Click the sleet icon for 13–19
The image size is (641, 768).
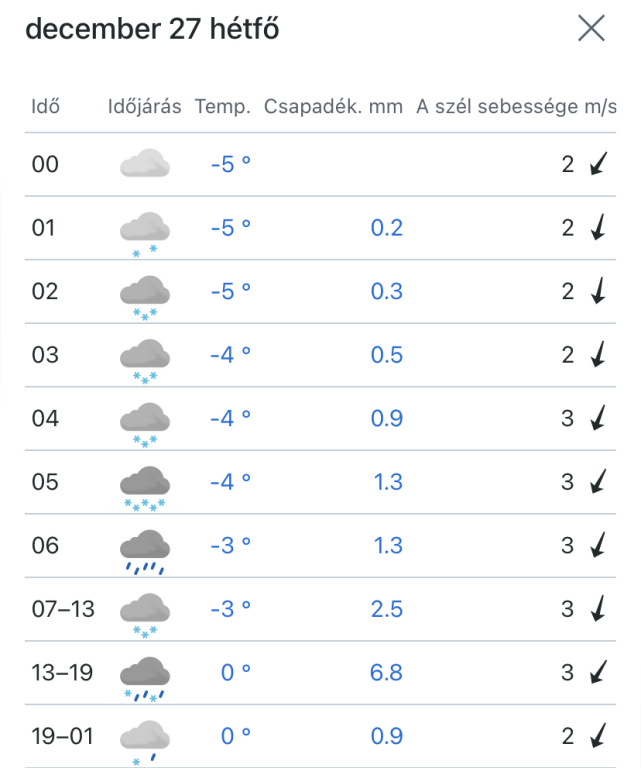[145, 677]
